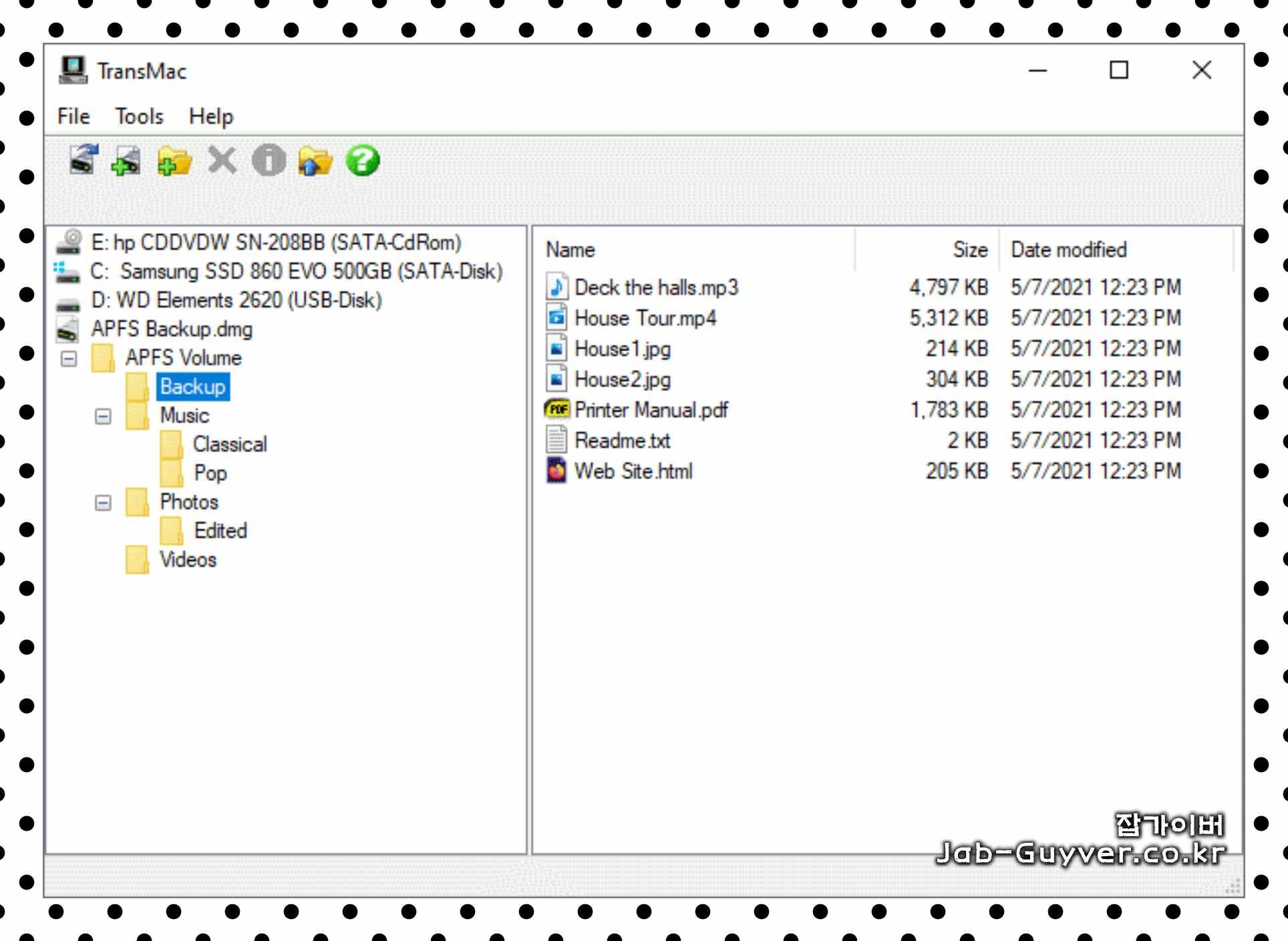Click the refresh drive list toolbar icon
The image size is (1288, 941).
84,160
